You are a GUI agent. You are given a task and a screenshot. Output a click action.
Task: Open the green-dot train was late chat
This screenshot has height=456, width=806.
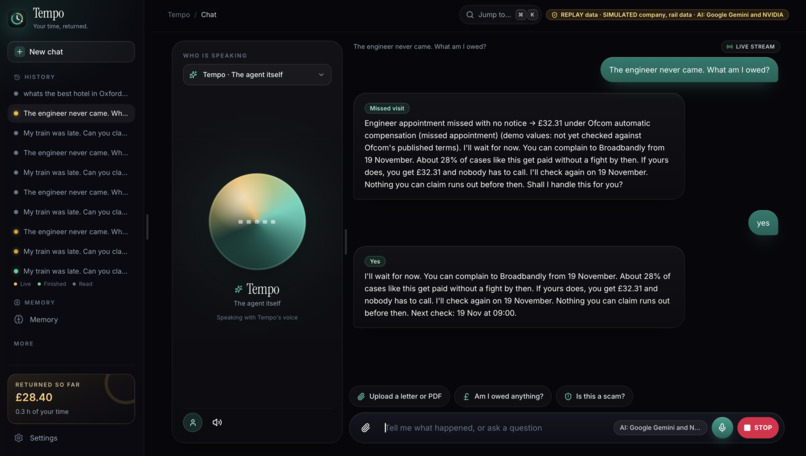[71, 271]
